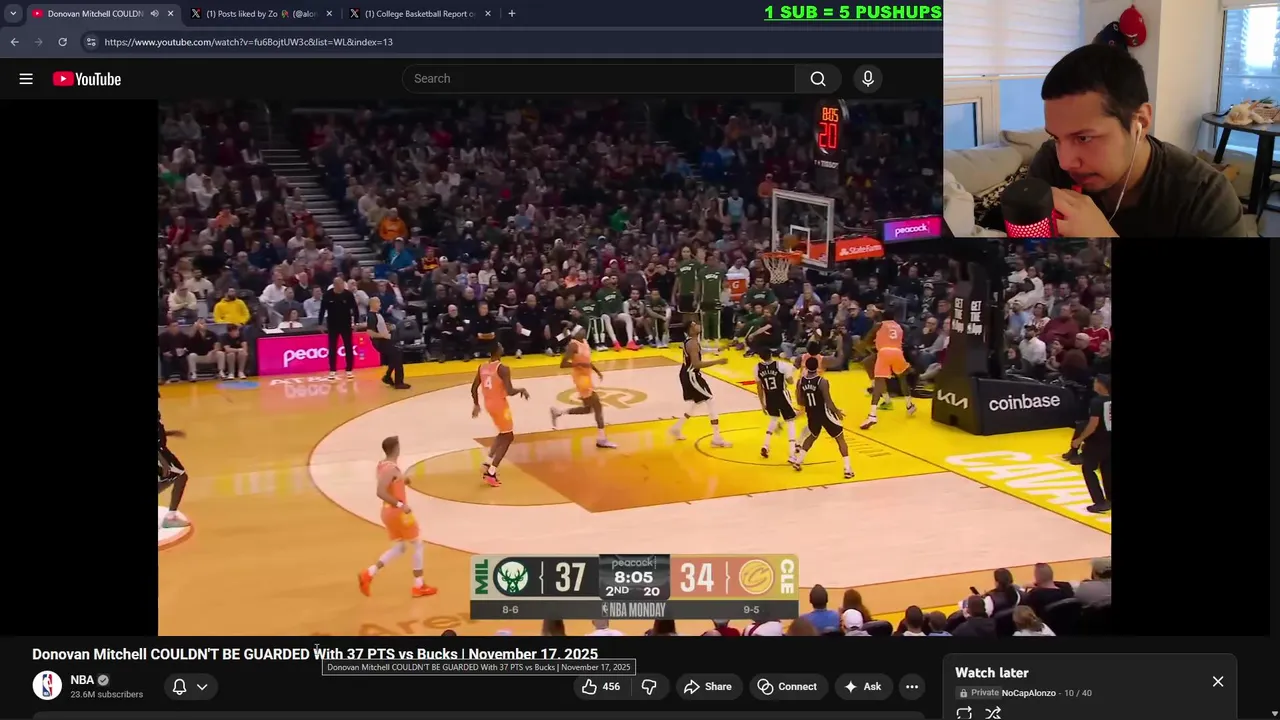Close the Donovan Mitchell YouTube tab
This screenshot has height=720, width=1280.
click(171, 14)
